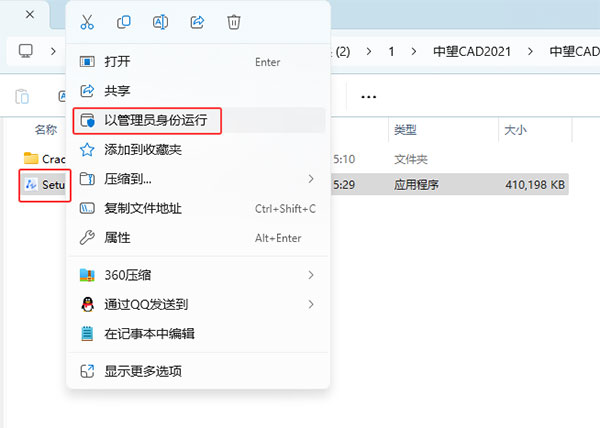This screenshot has width=600, height=428.
Task: Click the open-window icon beside 打开
Action: [x=87, y=62]
